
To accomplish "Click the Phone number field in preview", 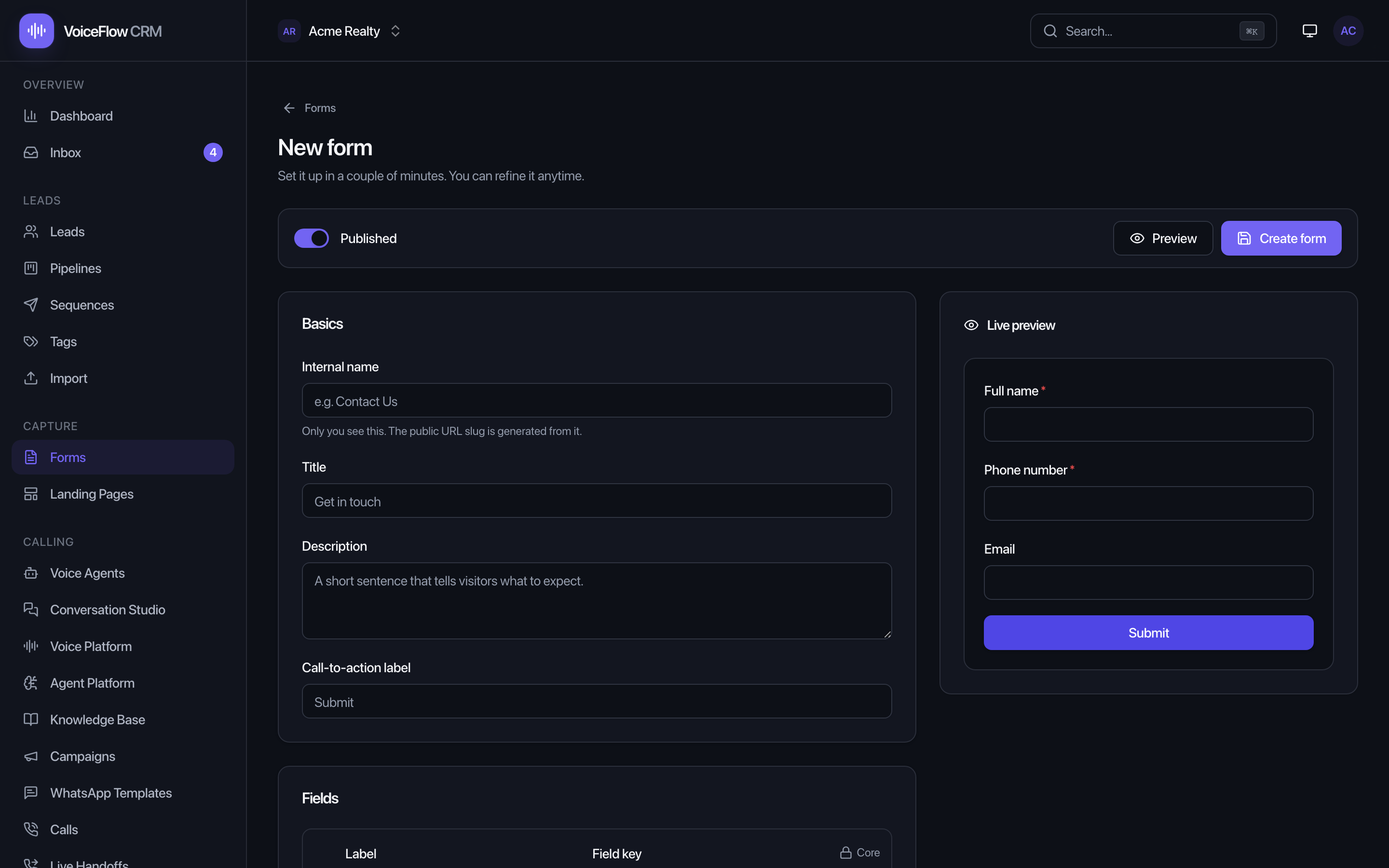I will [x=1148, y=503].
